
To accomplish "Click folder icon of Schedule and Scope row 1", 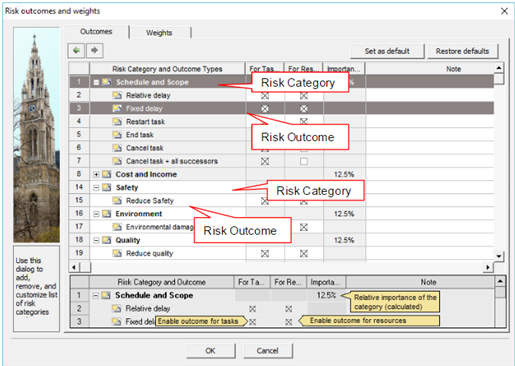I will (x=107, y=82).
